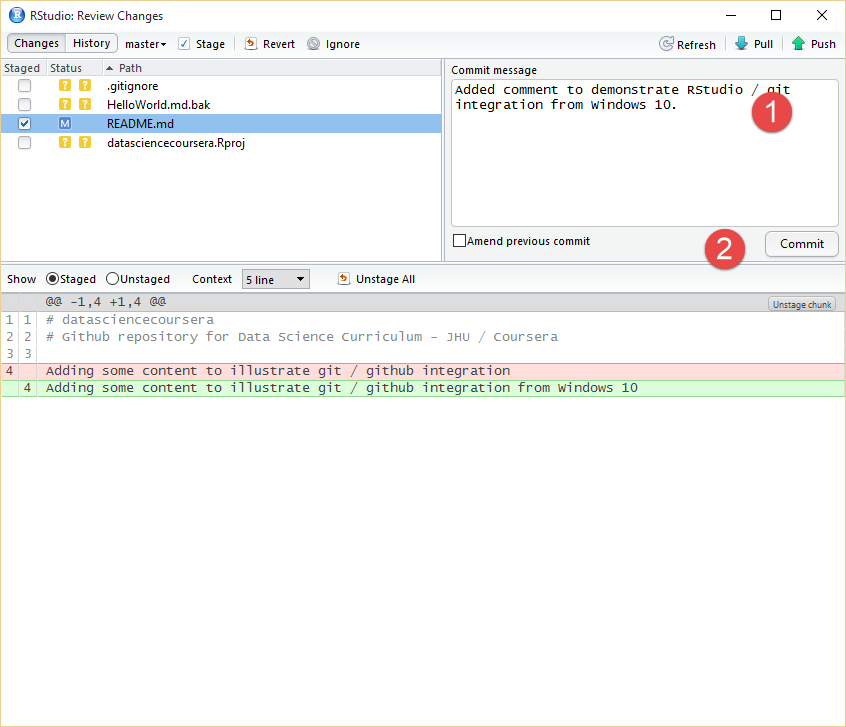The image size is (846, 727).
Task: Open the master branch dropdown
Action: tap(145, 44)
